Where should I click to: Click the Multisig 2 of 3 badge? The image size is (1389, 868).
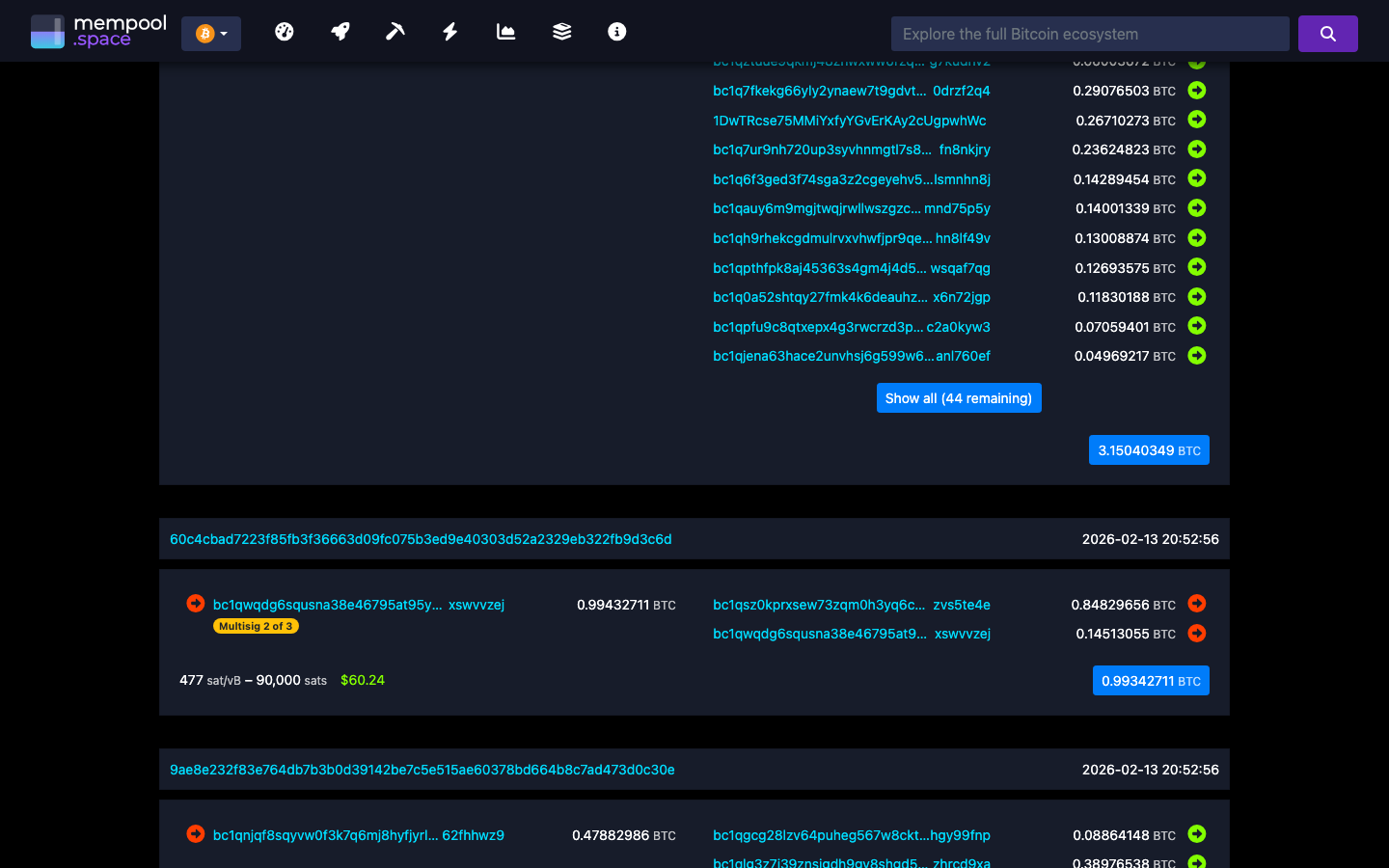coord(256,626)
